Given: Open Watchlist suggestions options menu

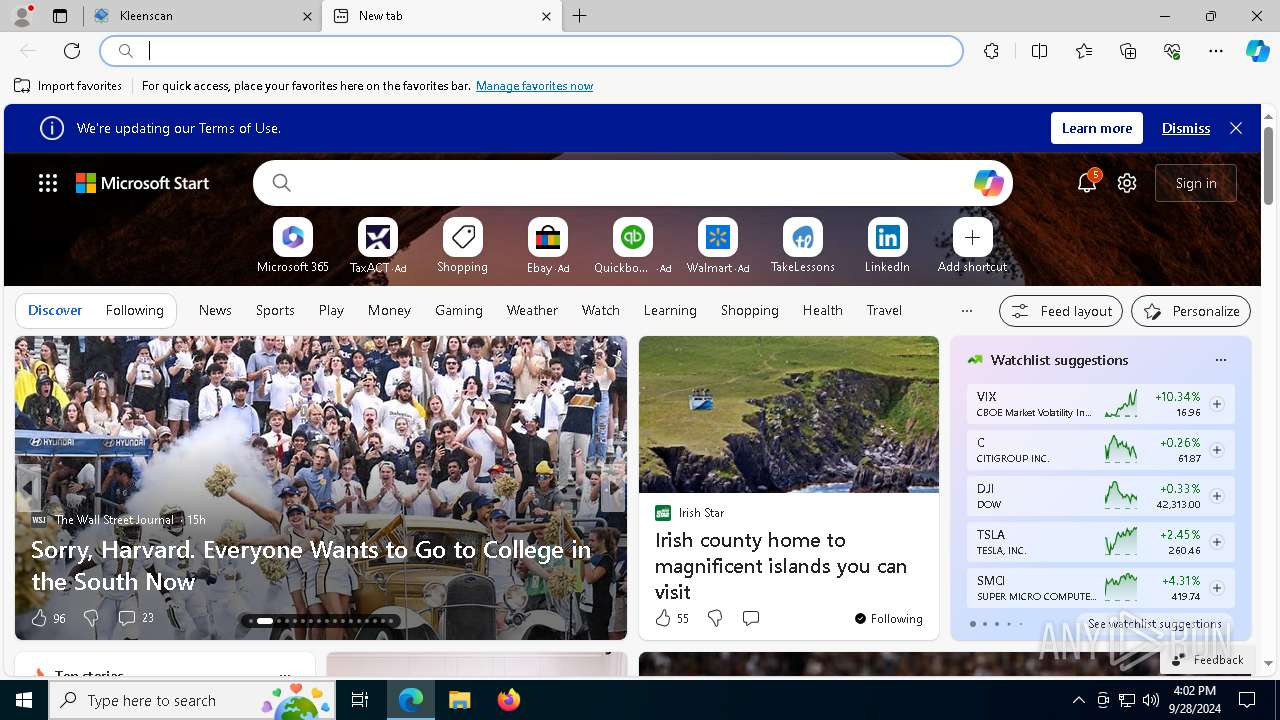Looking at the screenshot, I should (x=1220, y=360).
